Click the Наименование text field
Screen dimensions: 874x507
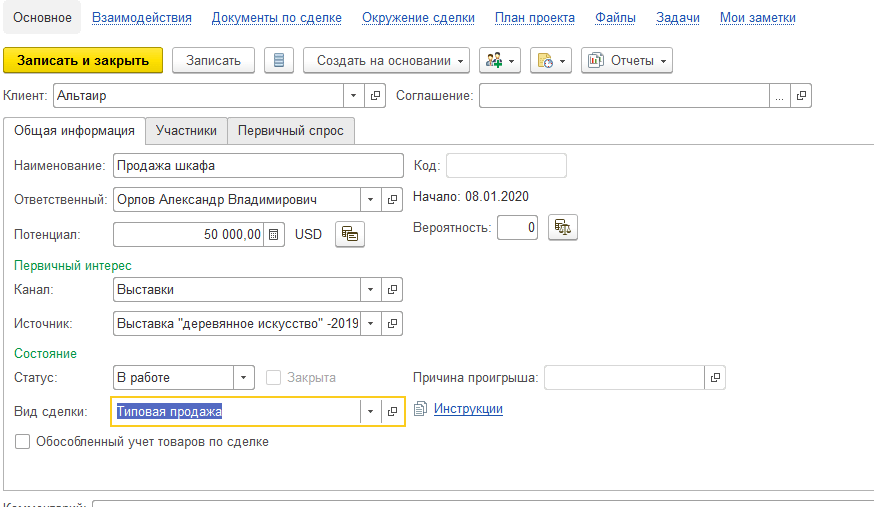click(x=255, y=165)
